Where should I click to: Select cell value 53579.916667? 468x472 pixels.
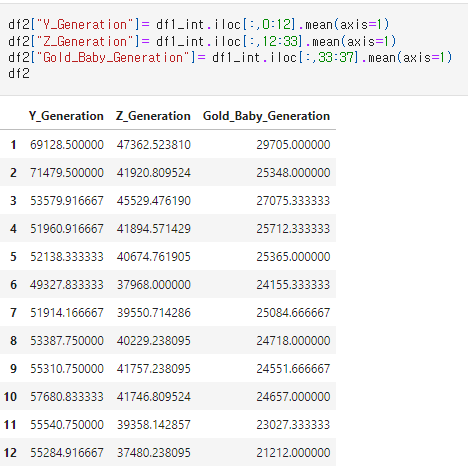tap(67, 201)
